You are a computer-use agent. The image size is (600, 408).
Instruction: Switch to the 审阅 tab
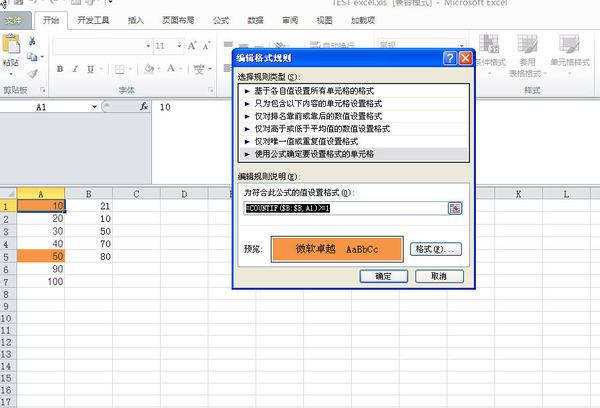tap(290, 20)
